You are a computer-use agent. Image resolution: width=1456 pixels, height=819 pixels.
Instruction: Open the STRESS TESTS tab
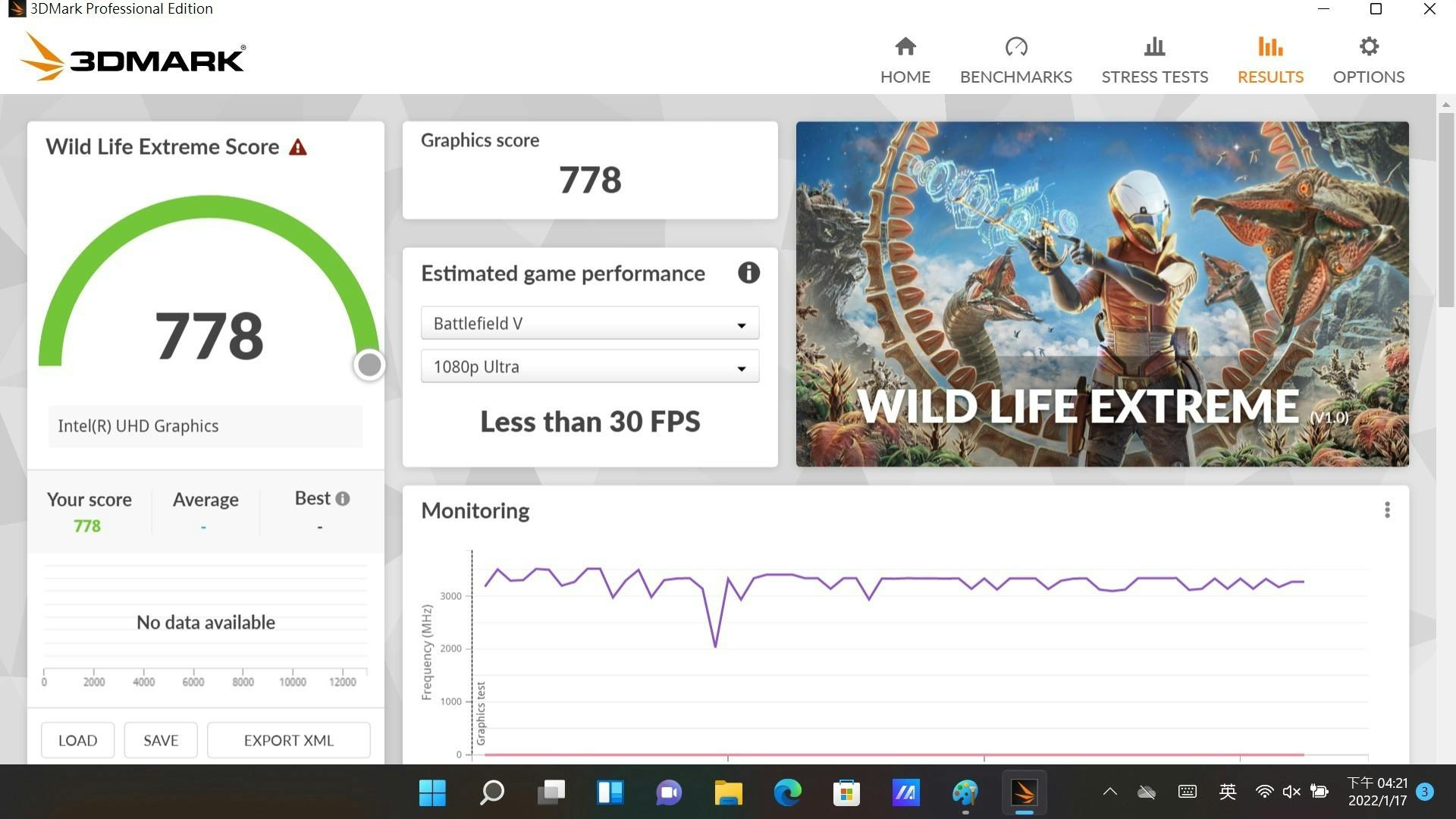(1154, 61)
